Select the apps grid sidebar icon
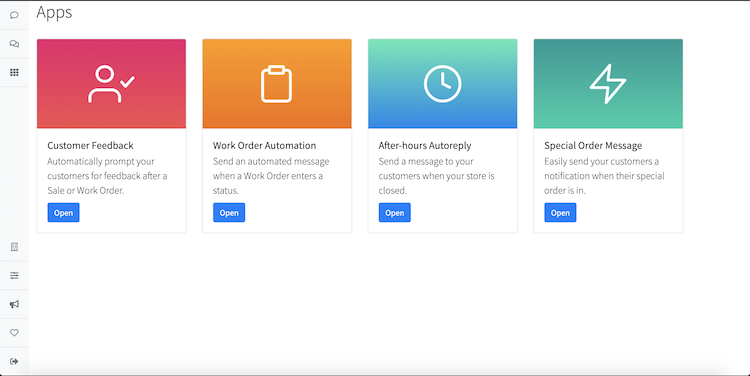Image resolution: width=750 pixels, height=376 pixels. pyautogui.click(x=14, y=72)
